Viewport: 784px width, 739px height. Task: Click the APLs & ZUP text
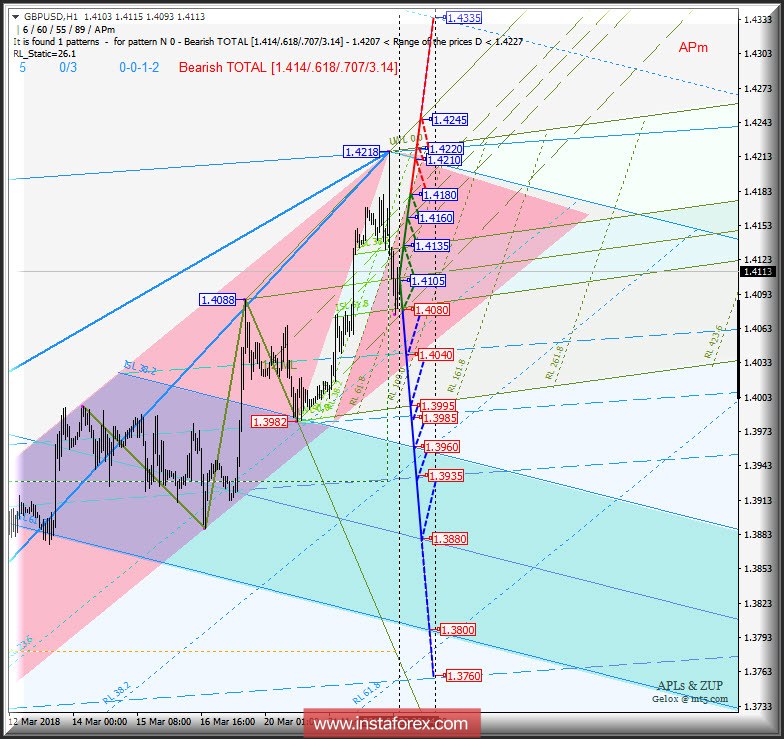point(690,686)
